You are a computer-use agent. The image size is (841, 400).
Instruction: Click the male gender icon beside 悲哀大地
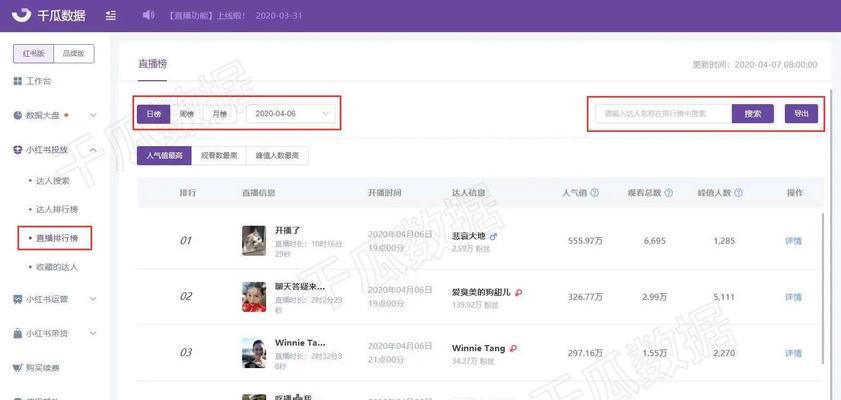[493, 236]
